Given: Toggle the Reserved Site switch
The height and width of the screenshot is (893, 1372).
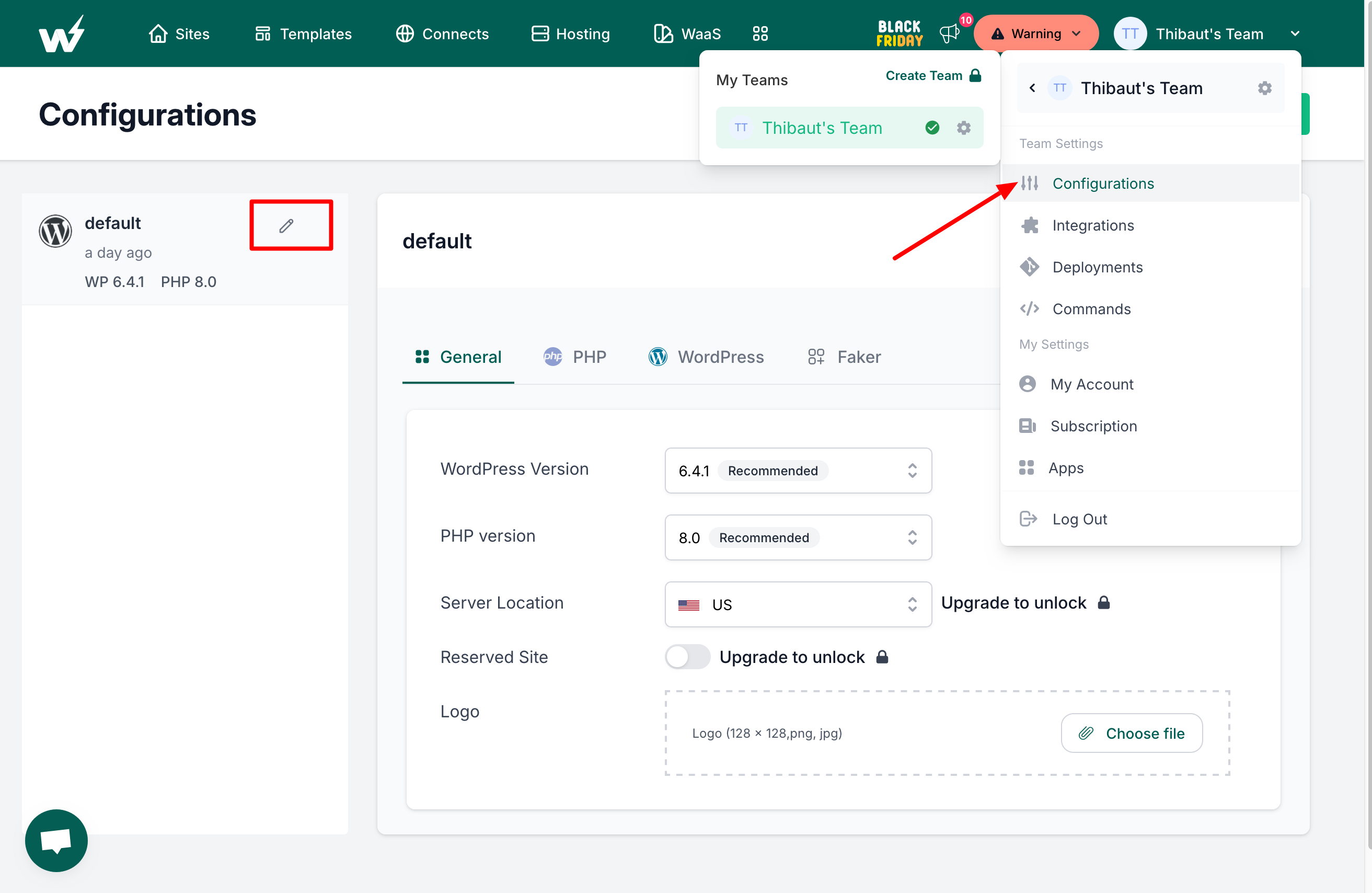Looking at the screenshot, I should point(687,657).
